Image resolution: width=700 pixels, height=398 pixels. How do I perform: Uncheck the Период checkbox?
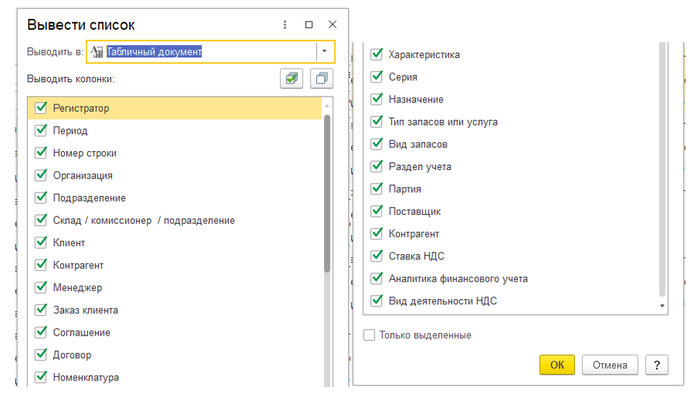[x=41, y=130]
